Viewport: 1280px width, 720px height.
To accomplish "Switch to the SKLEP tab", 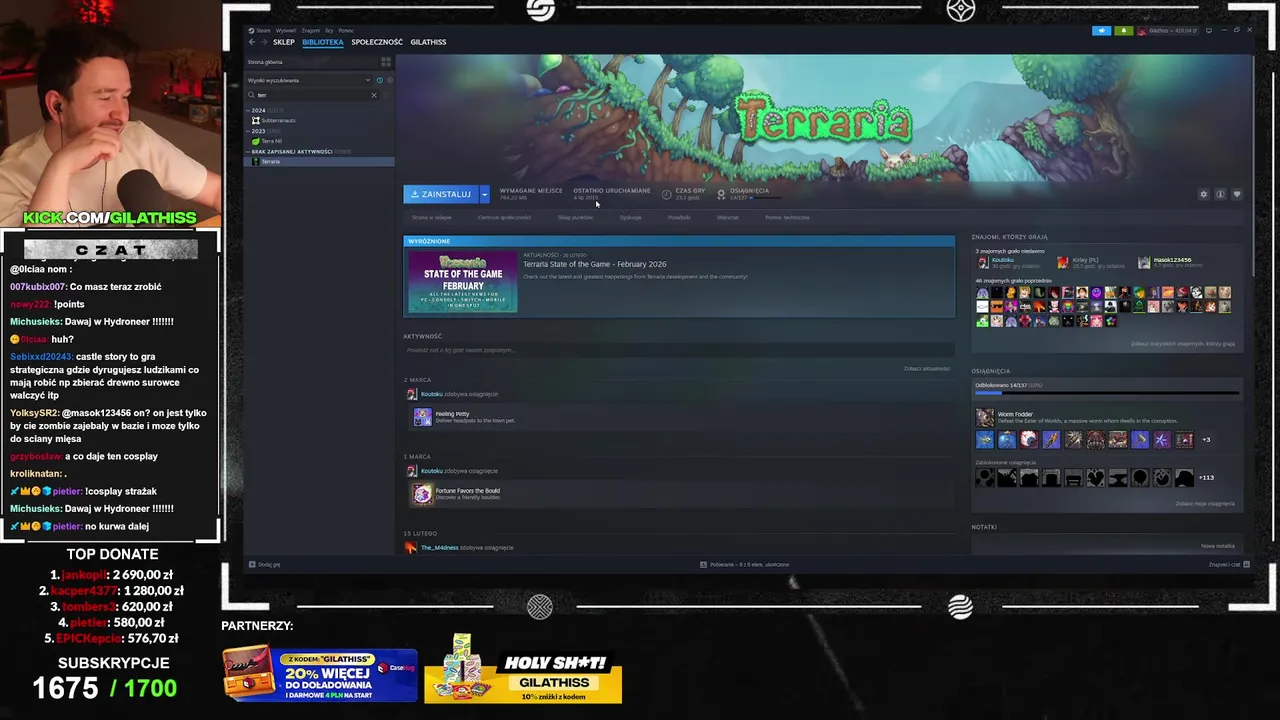I will [x=284, y=42].
